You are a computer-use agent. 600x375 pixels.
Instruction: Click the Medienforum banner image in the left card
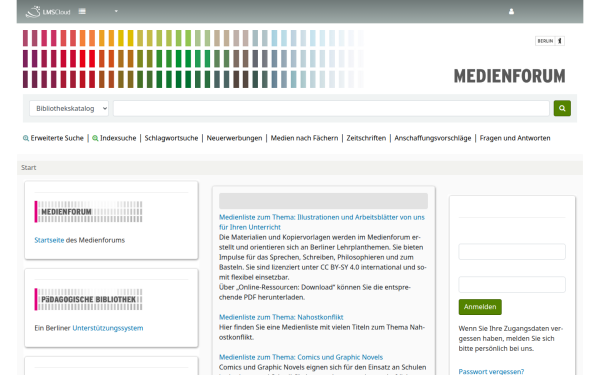coord(88,212)
